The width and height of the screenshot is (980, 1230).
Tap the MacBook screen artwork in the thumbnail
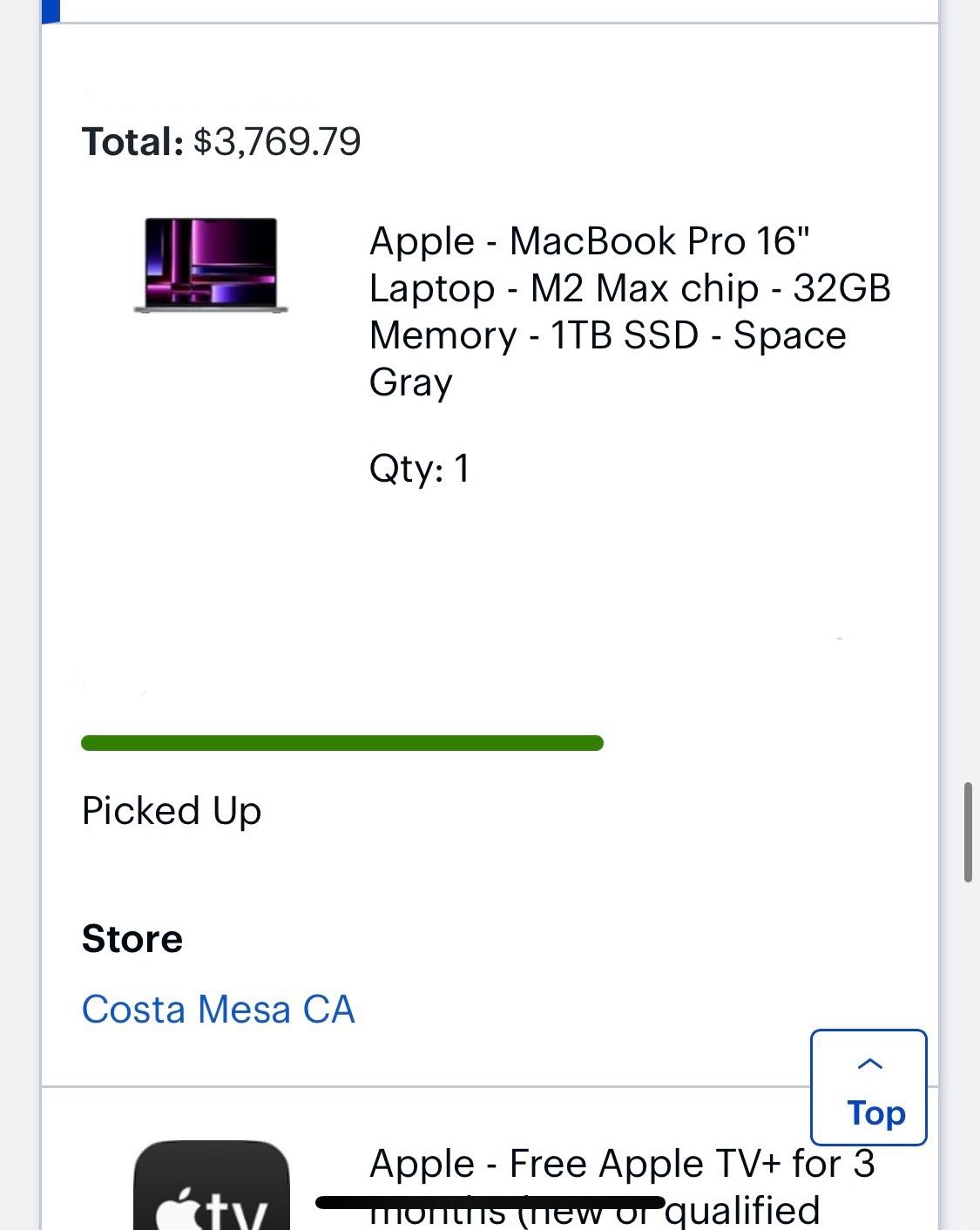(x=212, y=261)
